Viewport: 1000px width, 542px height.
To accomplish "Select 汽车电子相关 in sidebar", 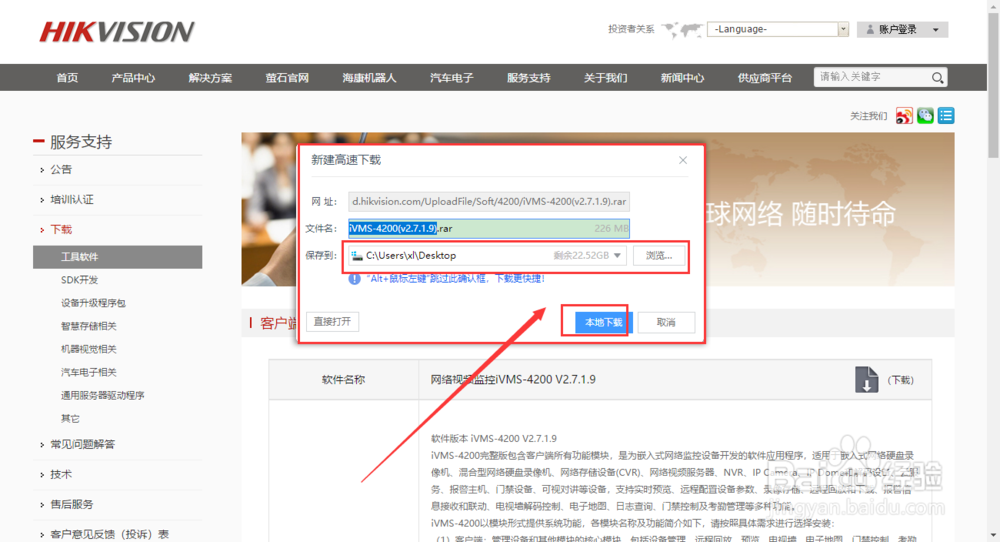I will (x=89, y=372).
